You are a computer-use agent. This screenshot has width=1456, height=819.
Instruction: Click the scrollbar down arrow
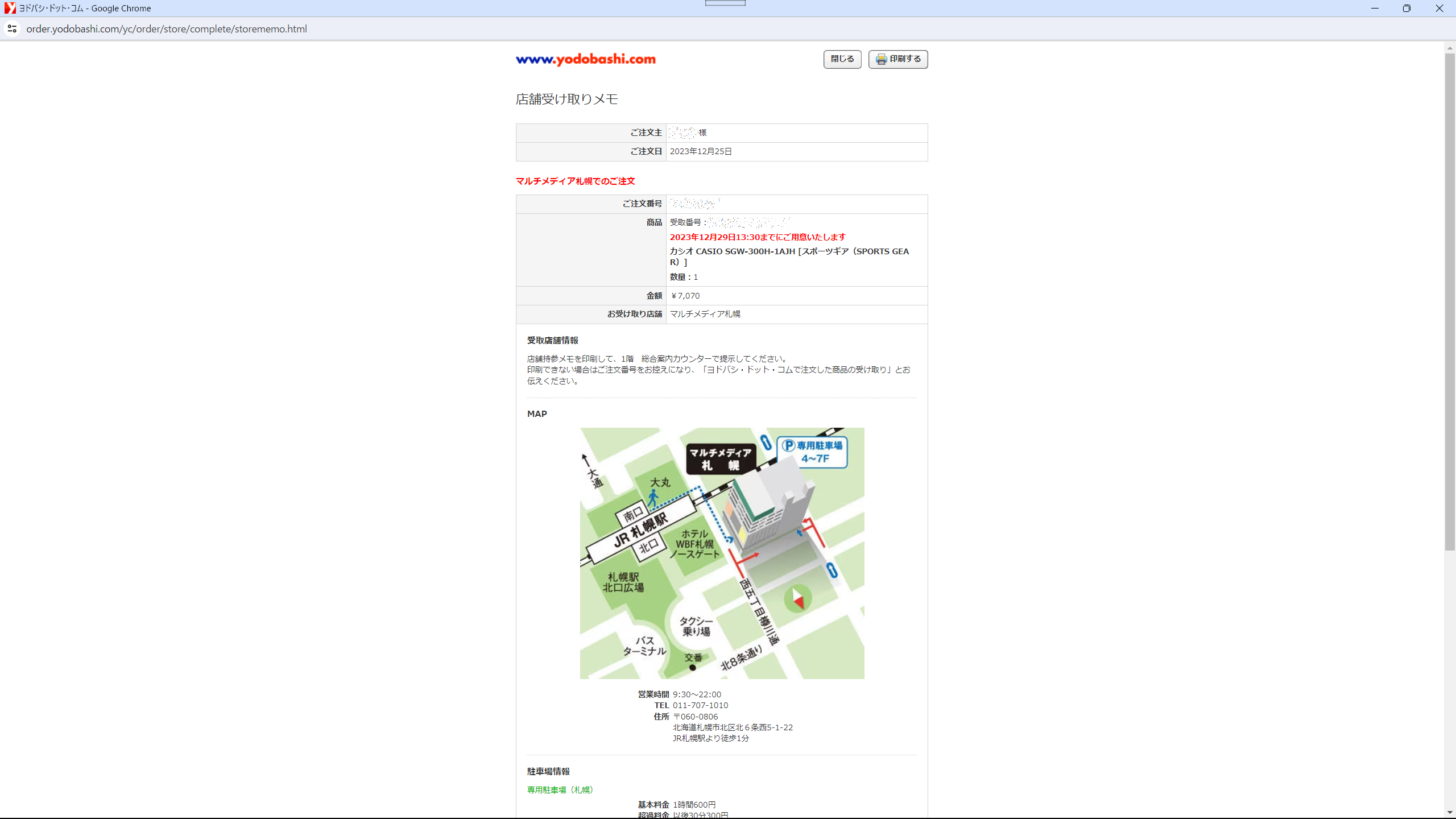[x=1450, y=813]
